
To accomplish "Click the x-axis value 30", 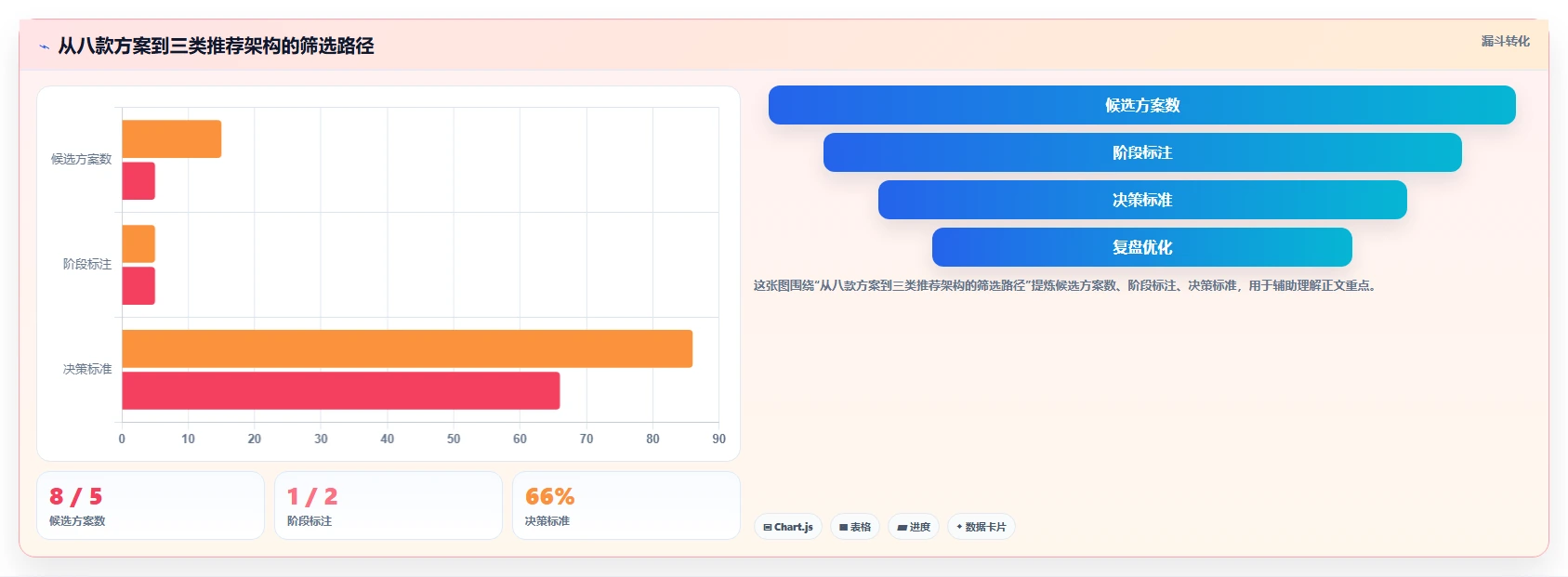I will 321,439.
